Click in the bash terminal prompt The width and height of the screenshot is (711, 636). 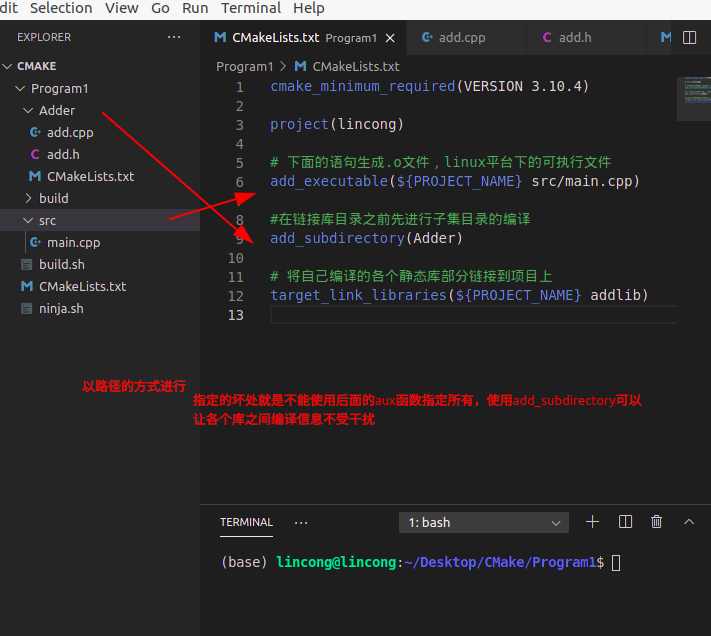[616, 563]
